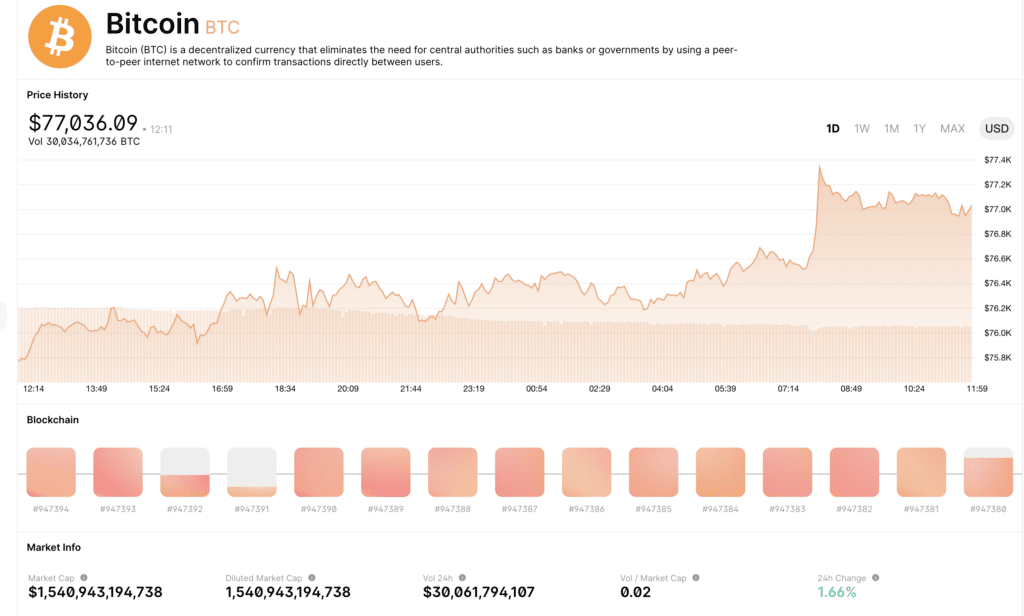The height and width of the screenshot is (616, 1024).
Task: Click the Vol 30,034,761,736 BTC text
Action: 84,141
